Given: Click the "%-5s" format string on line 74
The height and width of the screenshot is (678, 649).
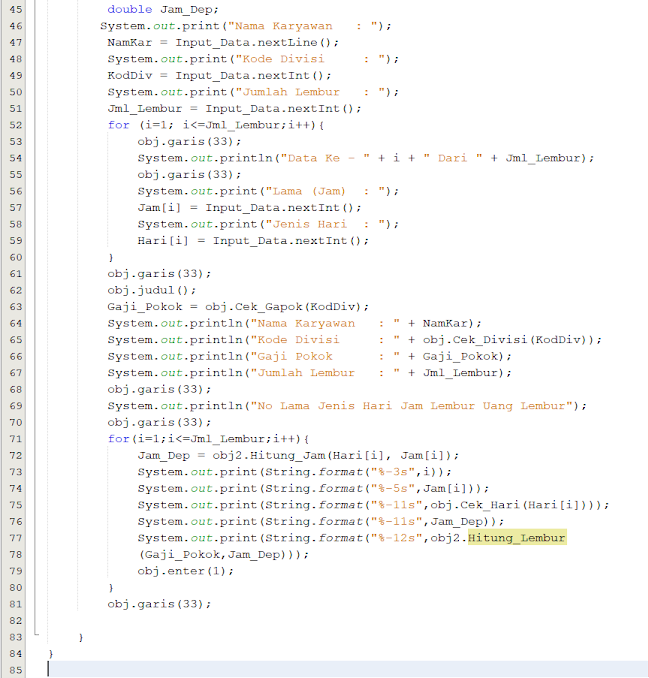Looking at the screenshot, I should pos(393,488).
